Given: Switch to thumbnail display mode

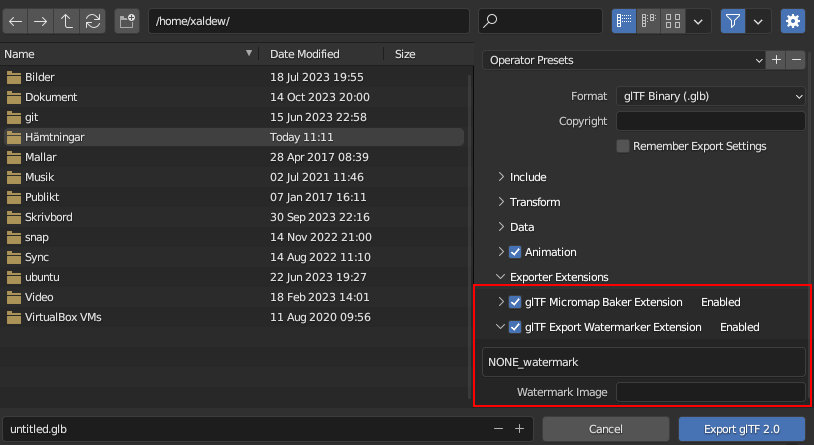Looking at the screenshot, I should point(673,21).
